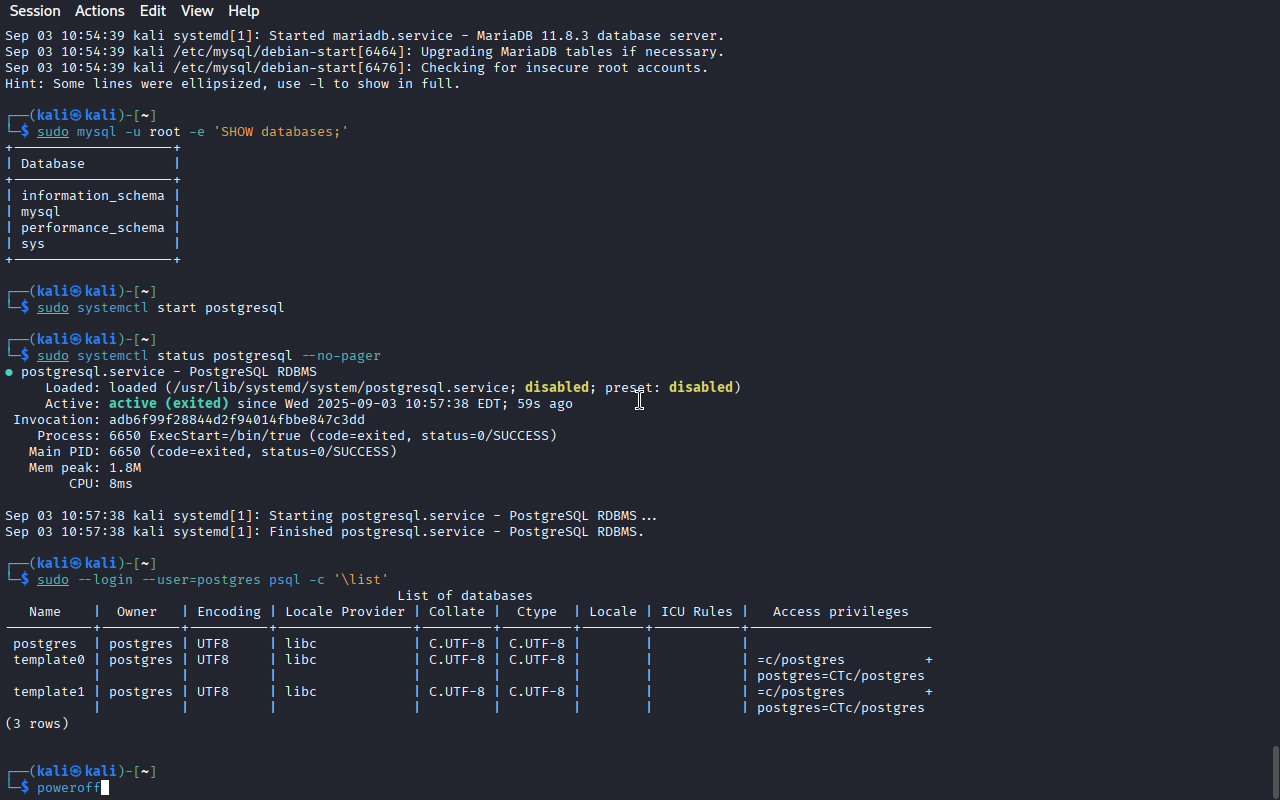Open the View menu
Image resolution: width=1280 pixels, height=800 pixels.
tap(197, 11)
